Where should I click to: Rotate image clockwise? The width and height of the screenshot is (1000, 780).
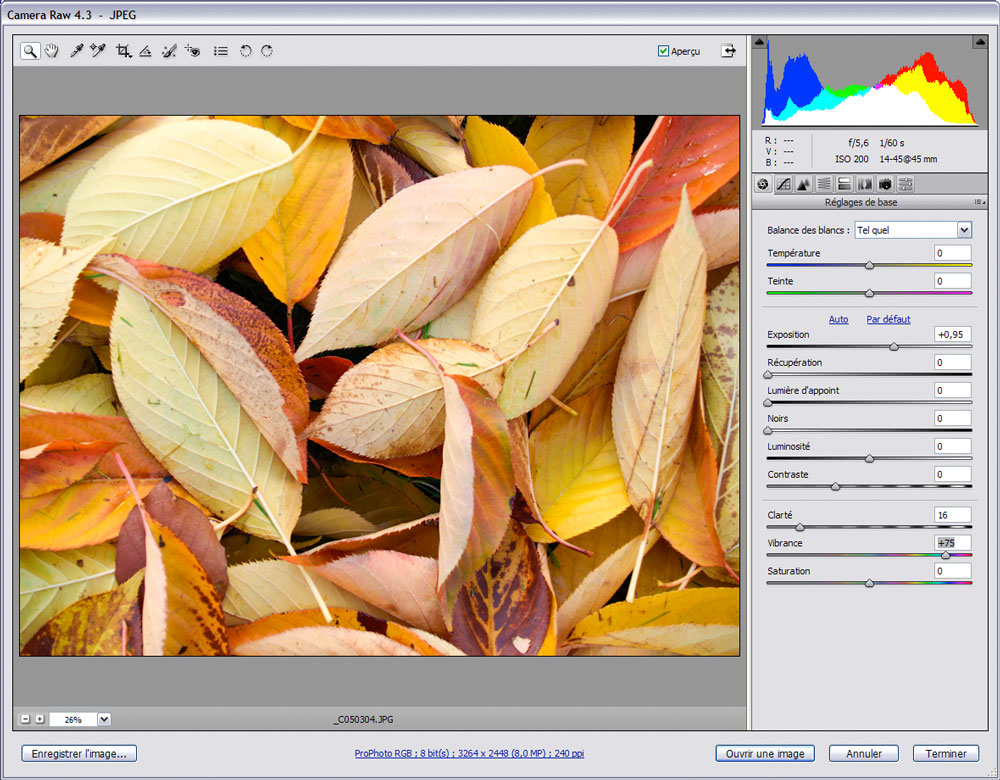[x=267, y=51]
